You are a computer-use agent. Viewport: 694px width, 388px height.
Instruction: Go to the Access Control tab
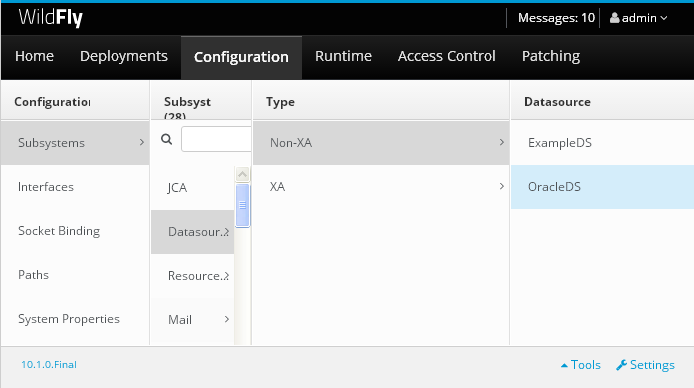(447, 56)
